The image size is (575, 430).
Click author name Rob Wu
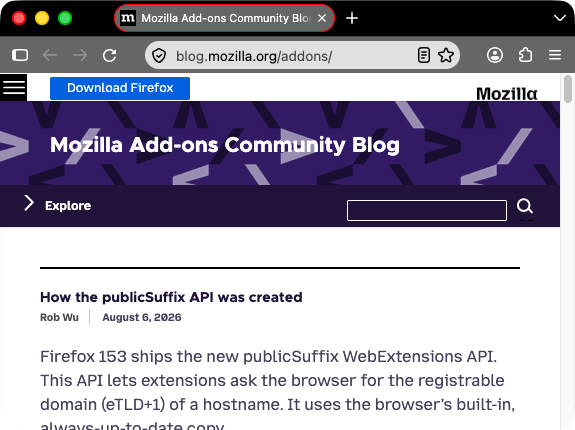pos(59,317)
